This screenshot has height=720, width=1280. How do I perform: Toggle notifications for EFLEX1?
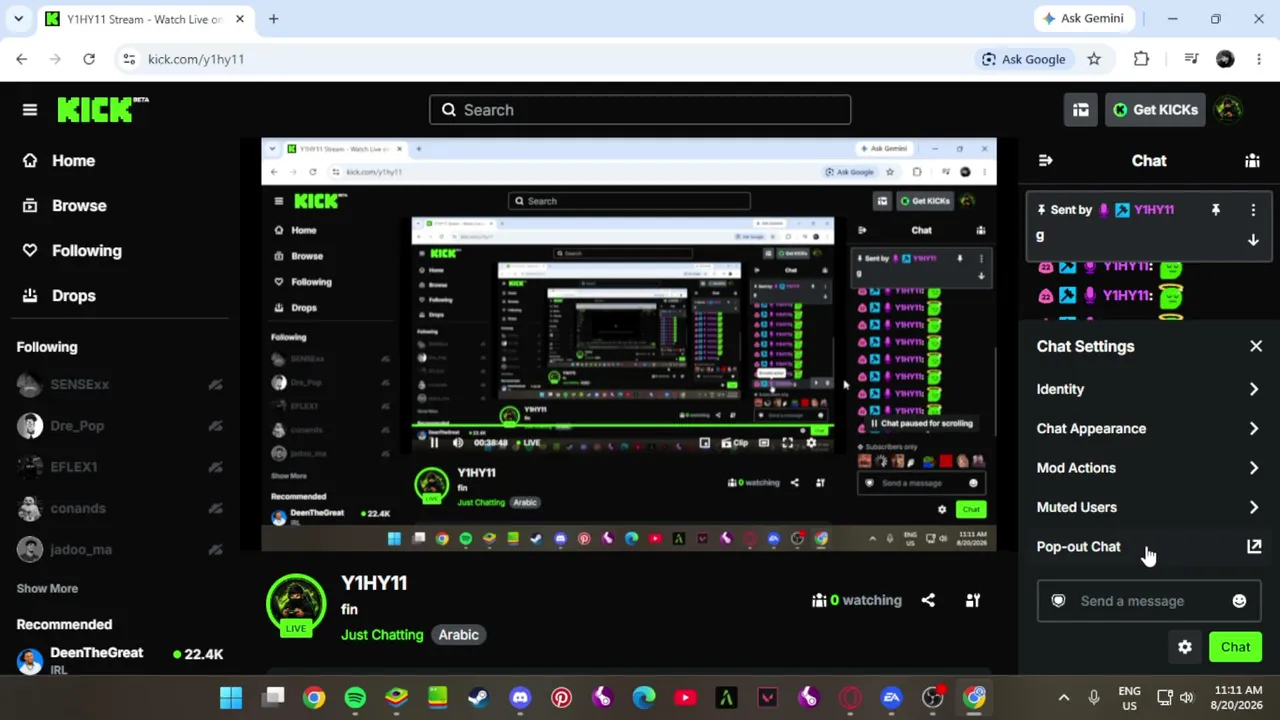tap(215, 467)
